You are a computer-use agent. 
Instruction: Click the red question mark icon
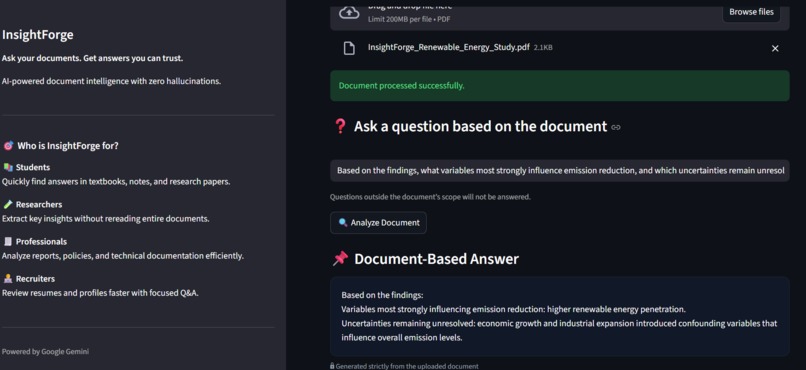point(340,126)
